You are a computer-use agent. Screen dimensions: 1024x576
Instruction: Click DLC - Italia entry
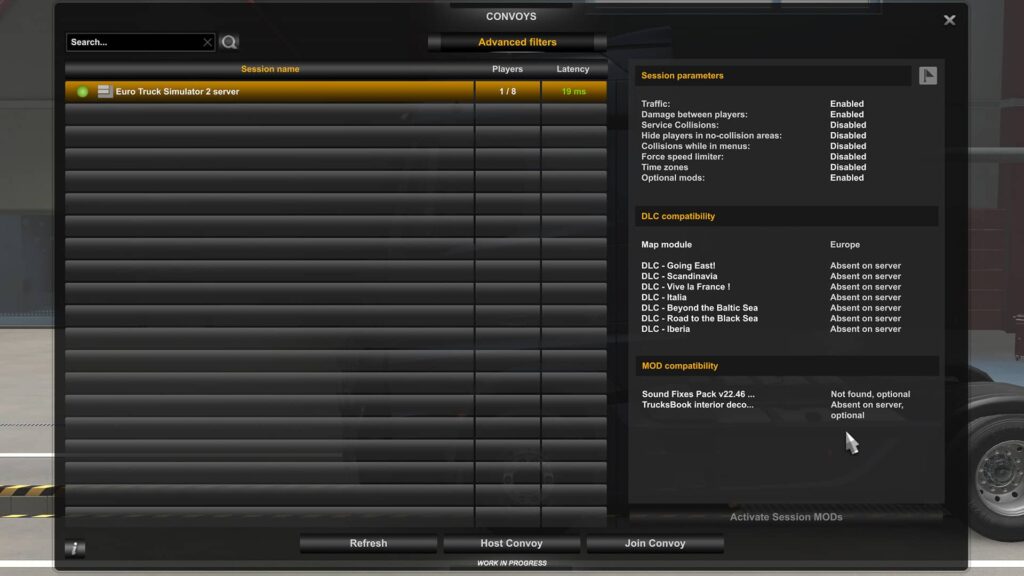664,297
